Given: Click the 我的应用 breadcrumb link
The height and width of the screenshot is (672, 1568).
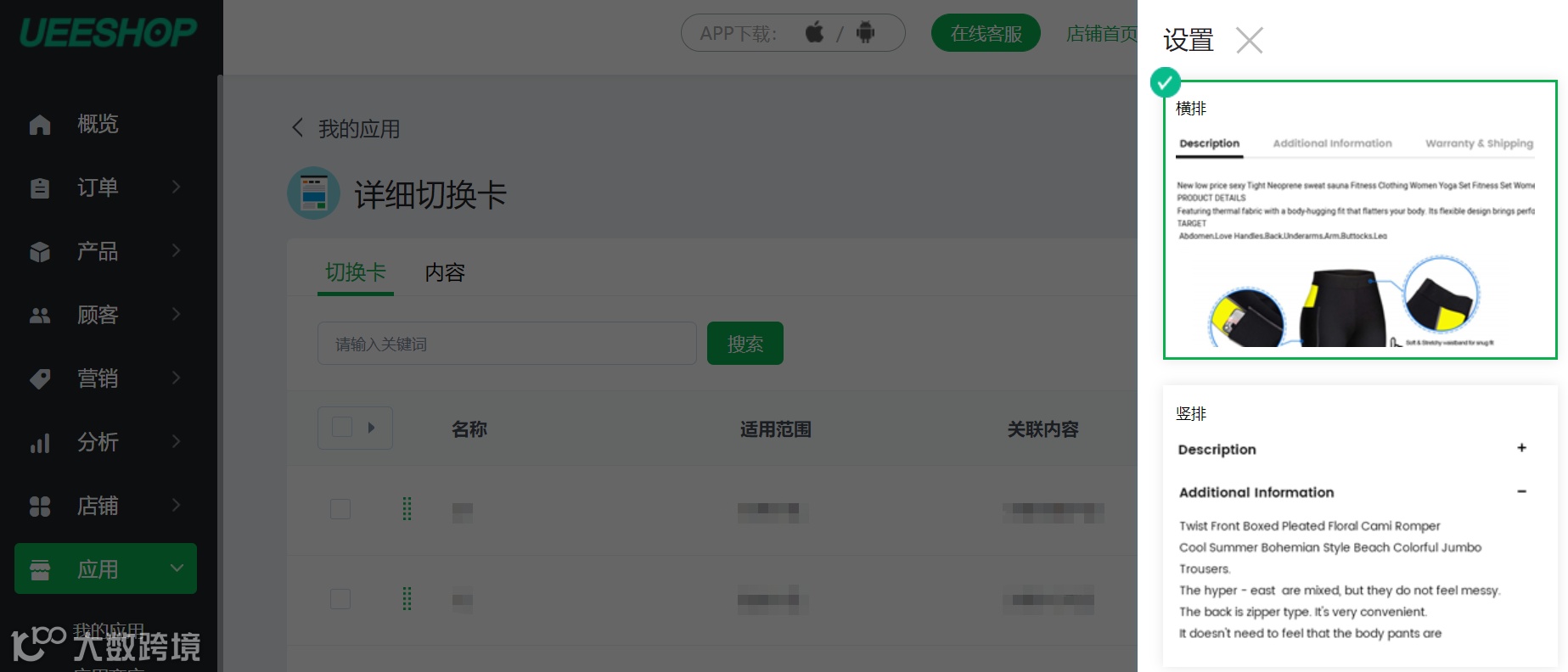Looking at the screenshot, I should coord(359,129).
